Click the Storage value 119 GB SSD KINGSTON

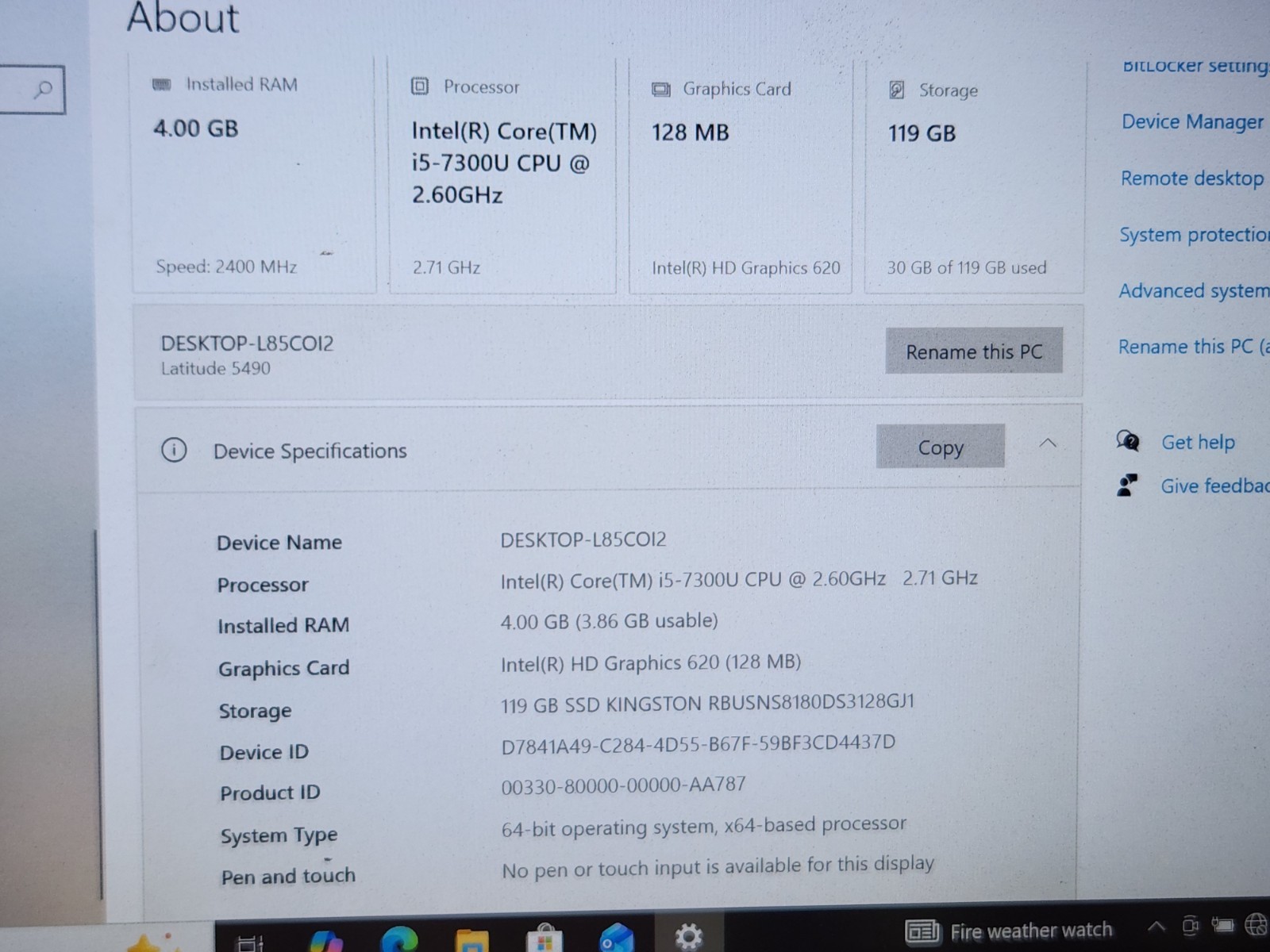point(707,704)
